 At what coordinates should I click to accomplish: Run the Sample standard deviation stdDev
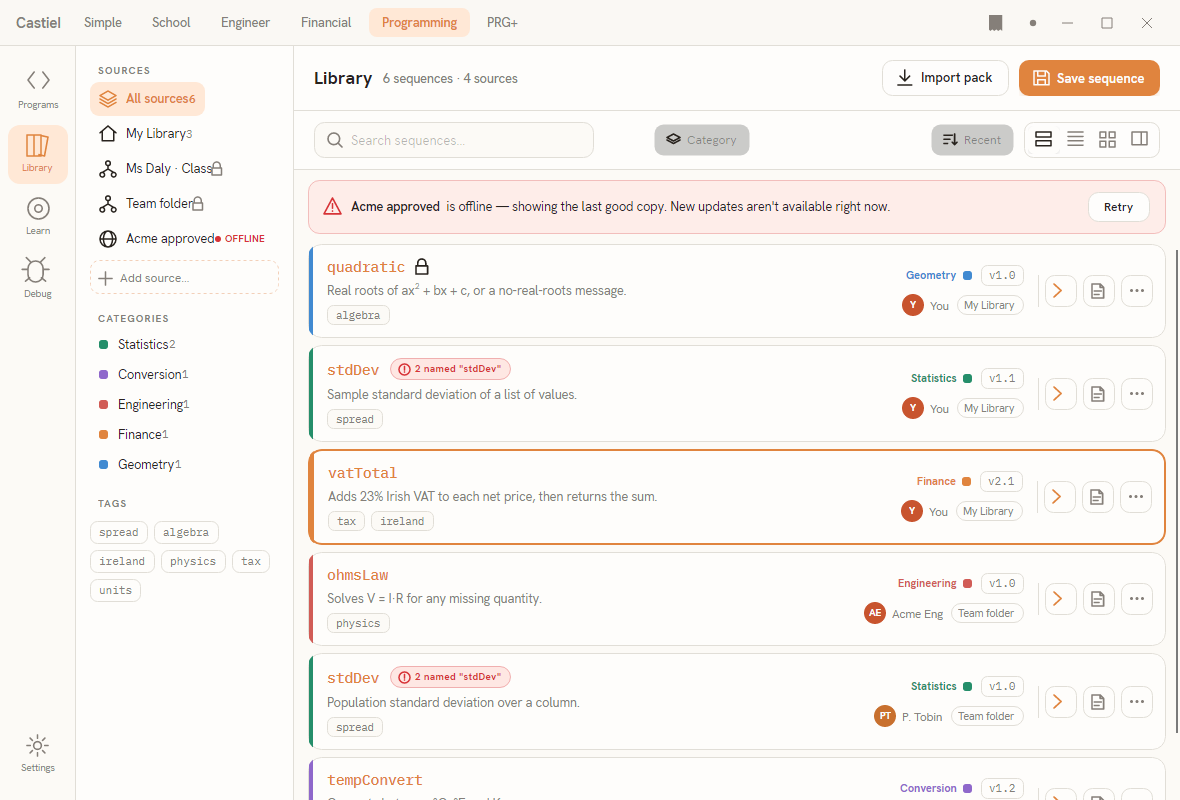pyautogui.click(x=1060, y=394)
